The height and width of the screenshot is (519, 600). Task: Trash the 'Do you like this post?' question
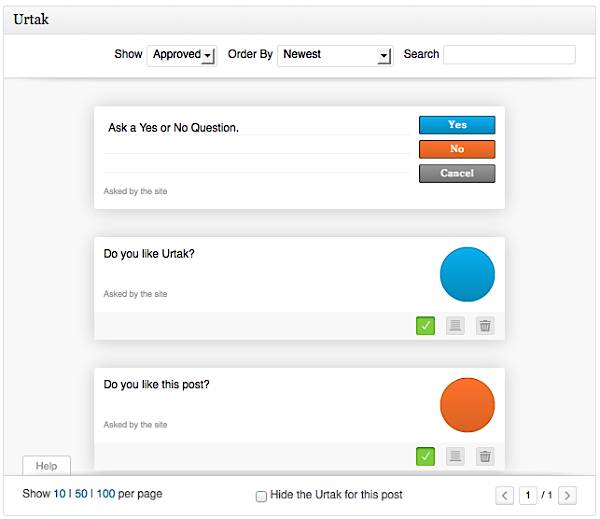pos(485,457)
